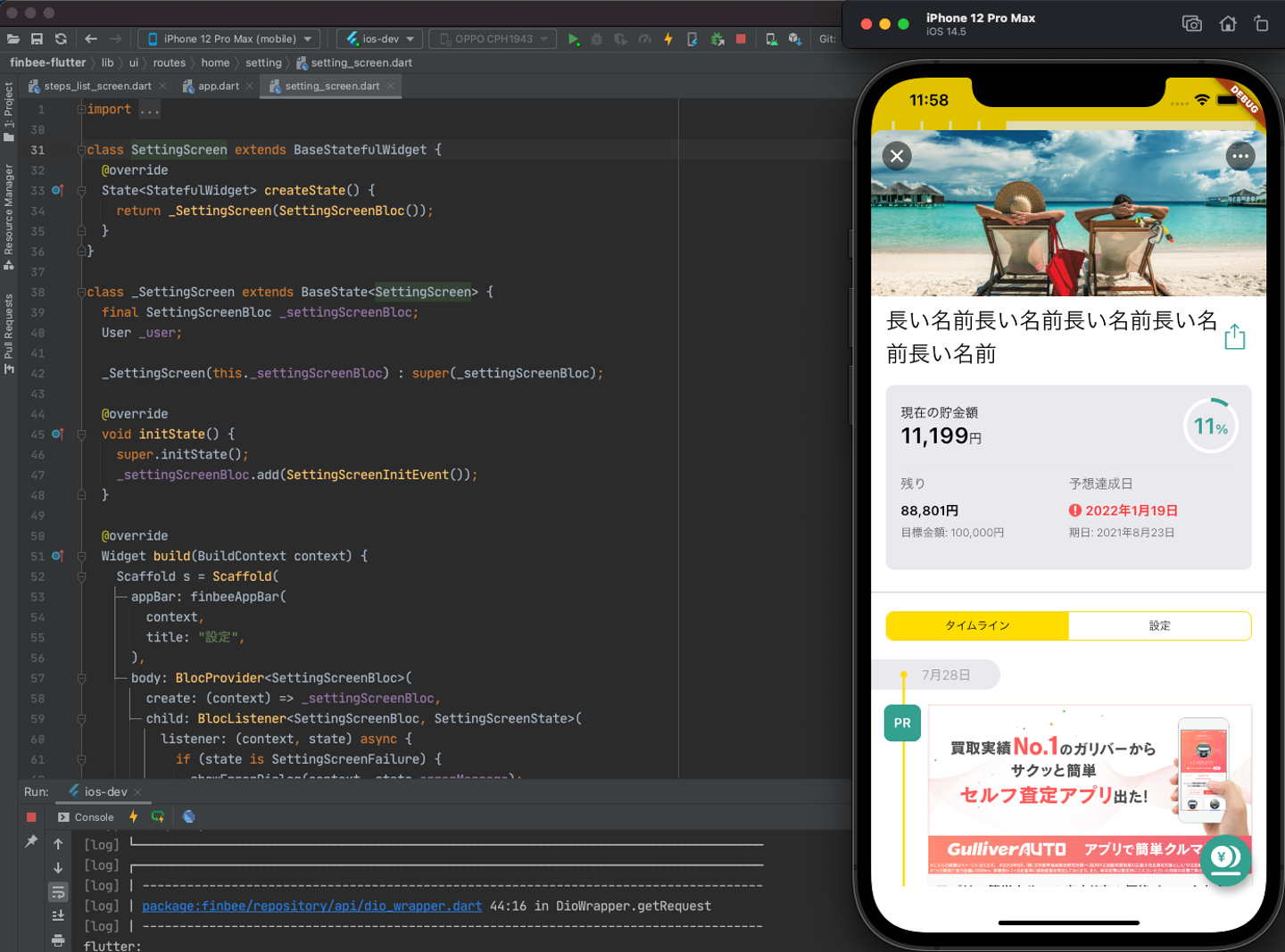This screenshot has width=1285, height=952.
Task: Open the iPhone 12 Pro Max device dropdown
Action: (x=230, y=39)
